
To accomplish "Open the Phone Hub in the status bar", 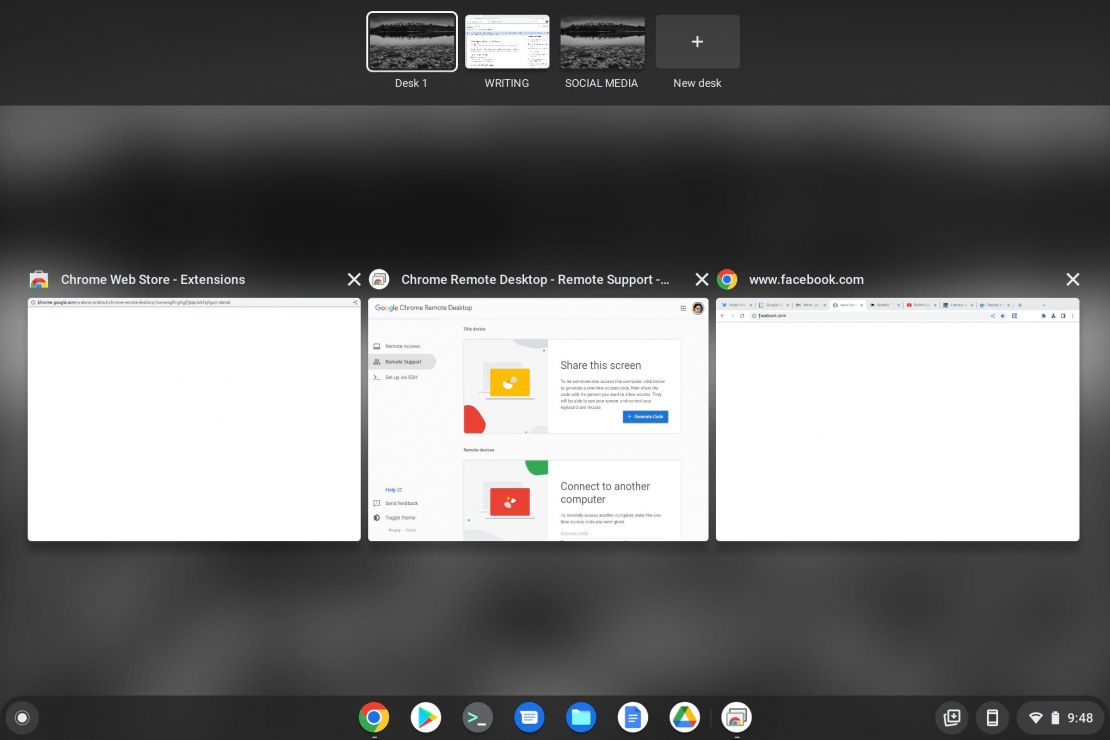I will [x=992, y=717].
